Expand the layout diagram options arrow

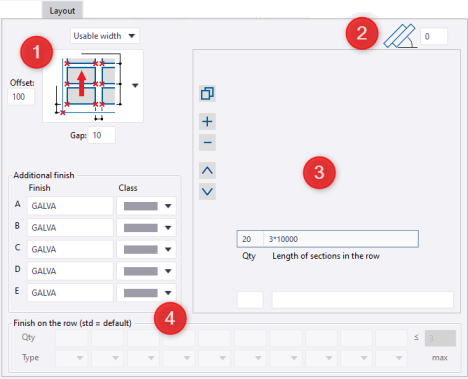tap(135, 86)
